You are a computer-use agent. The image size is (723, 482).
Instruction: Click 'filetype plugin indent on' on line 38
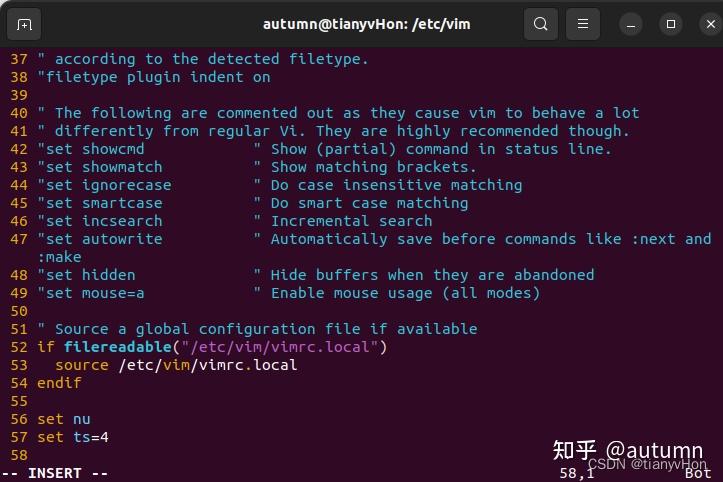[x=158, y=77]
